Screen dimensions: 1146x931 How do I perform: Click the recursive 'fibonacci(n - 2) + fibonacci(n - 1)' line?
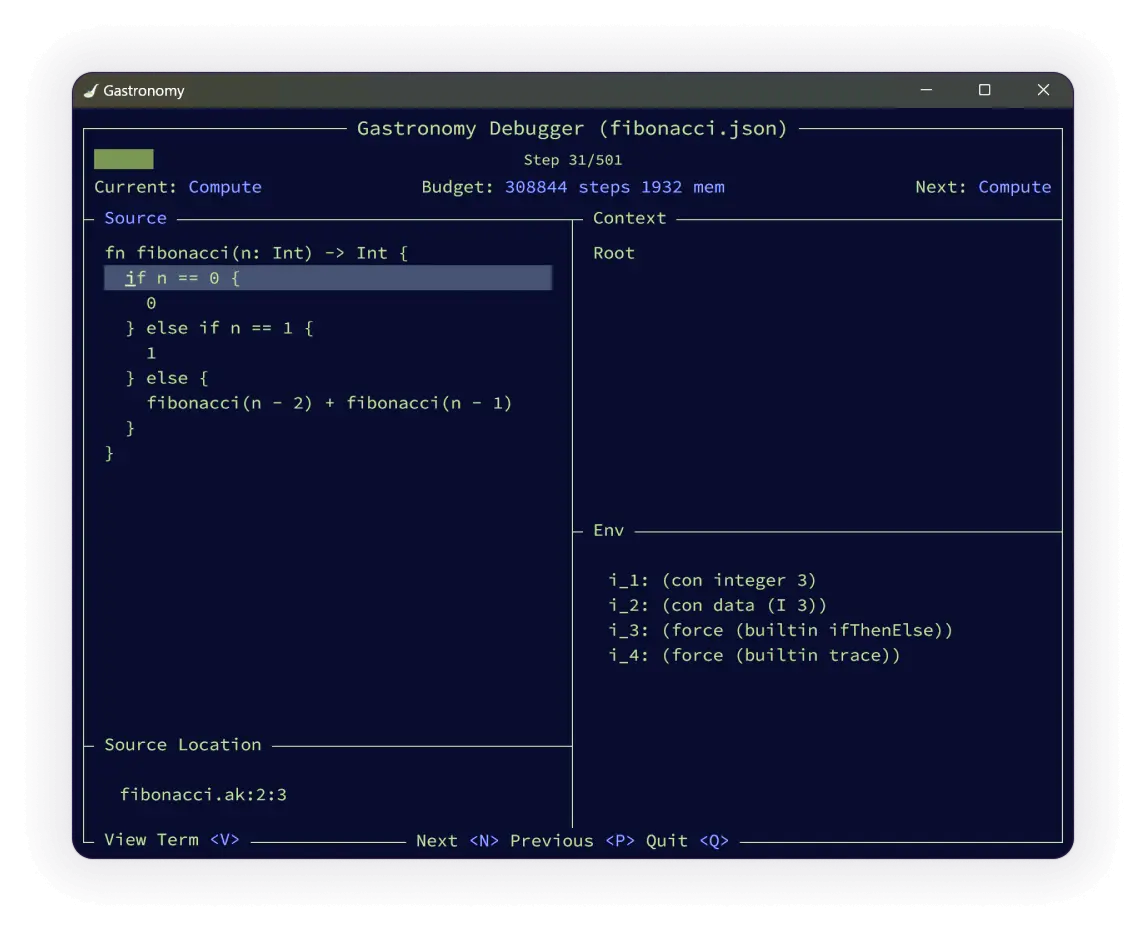pos(329,403)
